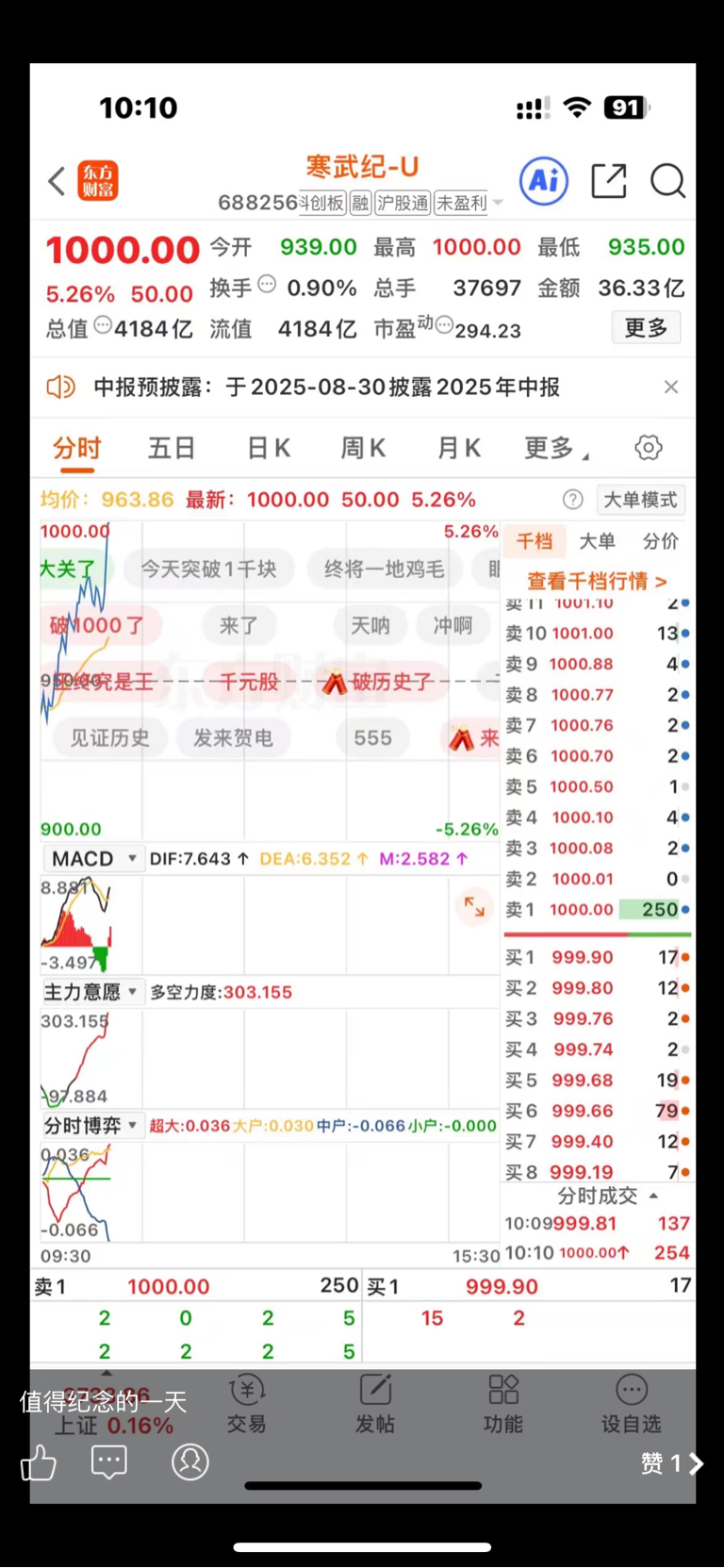Open the 分时博弈 indicator dropdown

click(92, 1125)
